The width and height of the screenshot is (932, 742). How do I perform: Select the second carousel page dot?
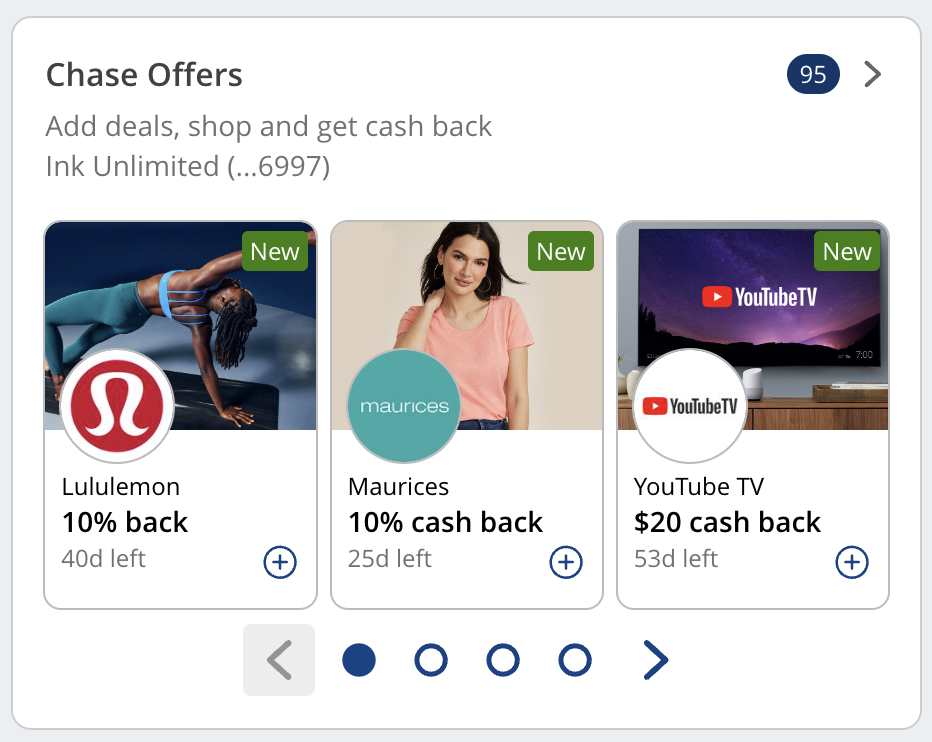click(x=431, y=660)
